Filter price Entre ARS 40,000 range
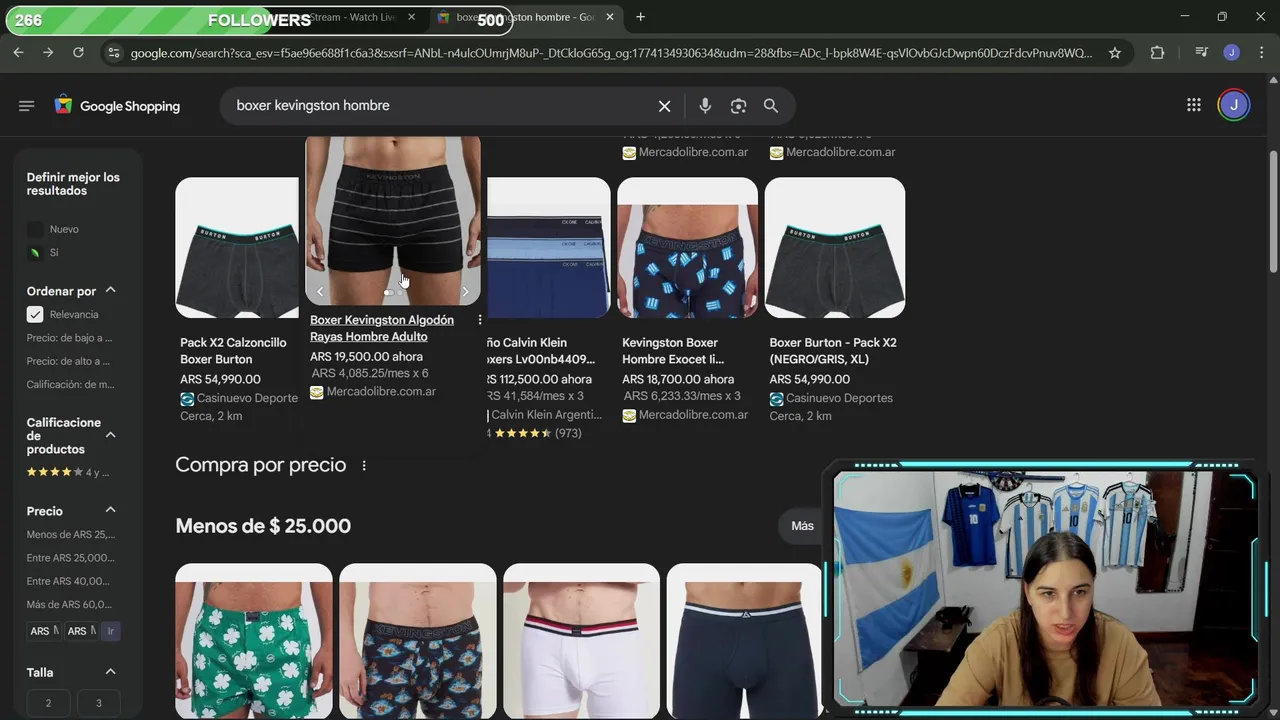Viewport: 1280px width, 720px height. click(69, 581)
